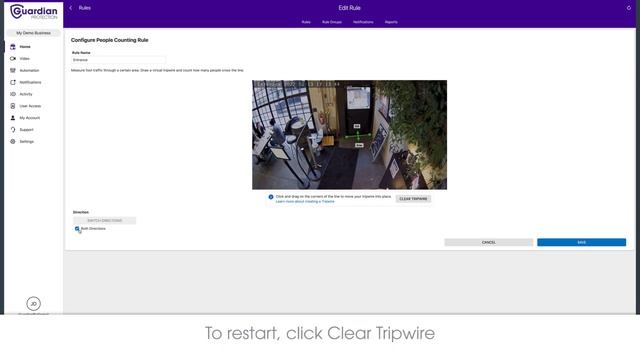640x360 pixels.
Task: Click the Configure People Counting Rule heading
Action: (109, 40)
